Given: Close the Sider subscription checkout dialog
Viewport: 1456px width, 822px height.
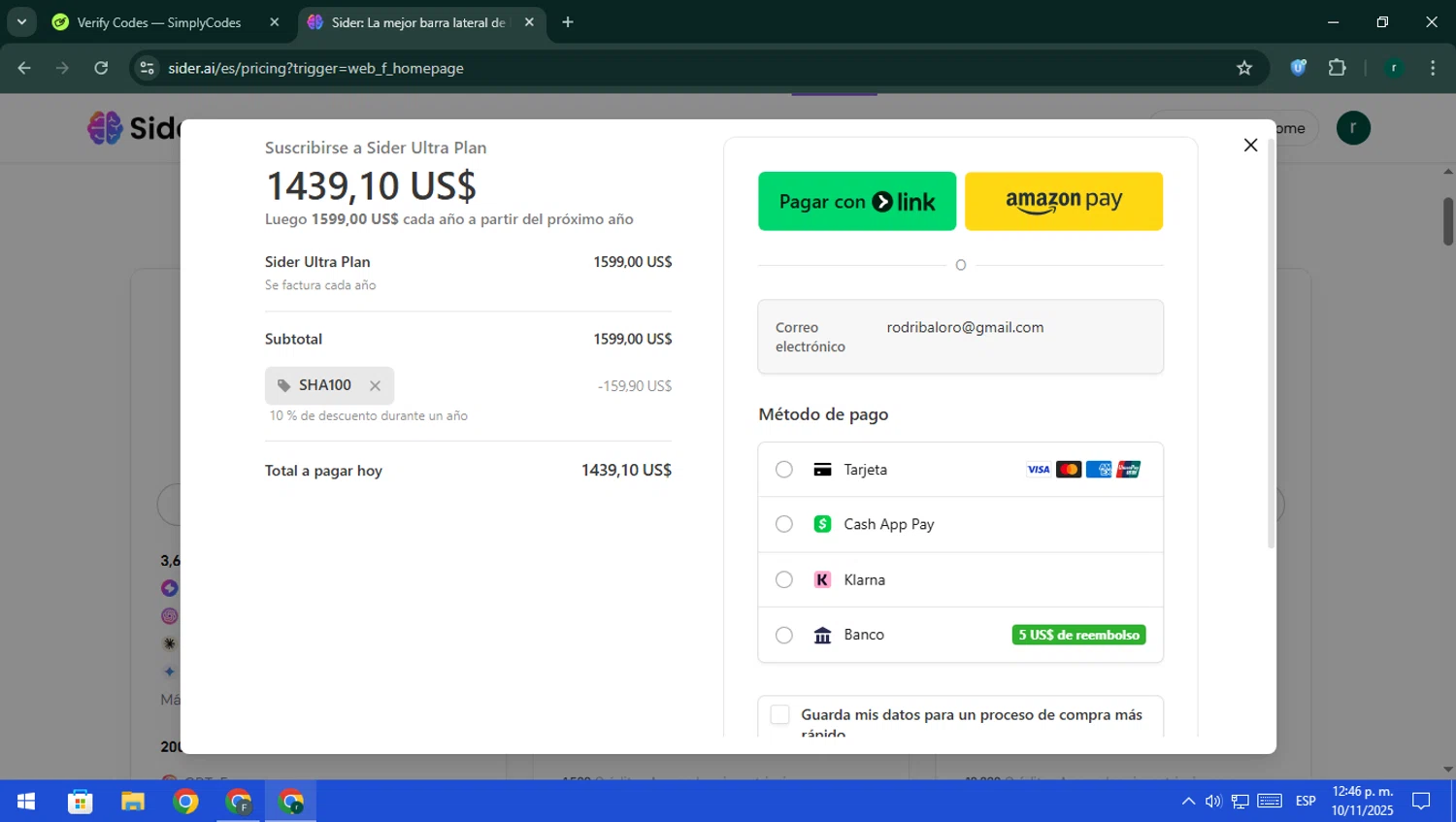Looking at the screenshot, I should pos(1250,145).
